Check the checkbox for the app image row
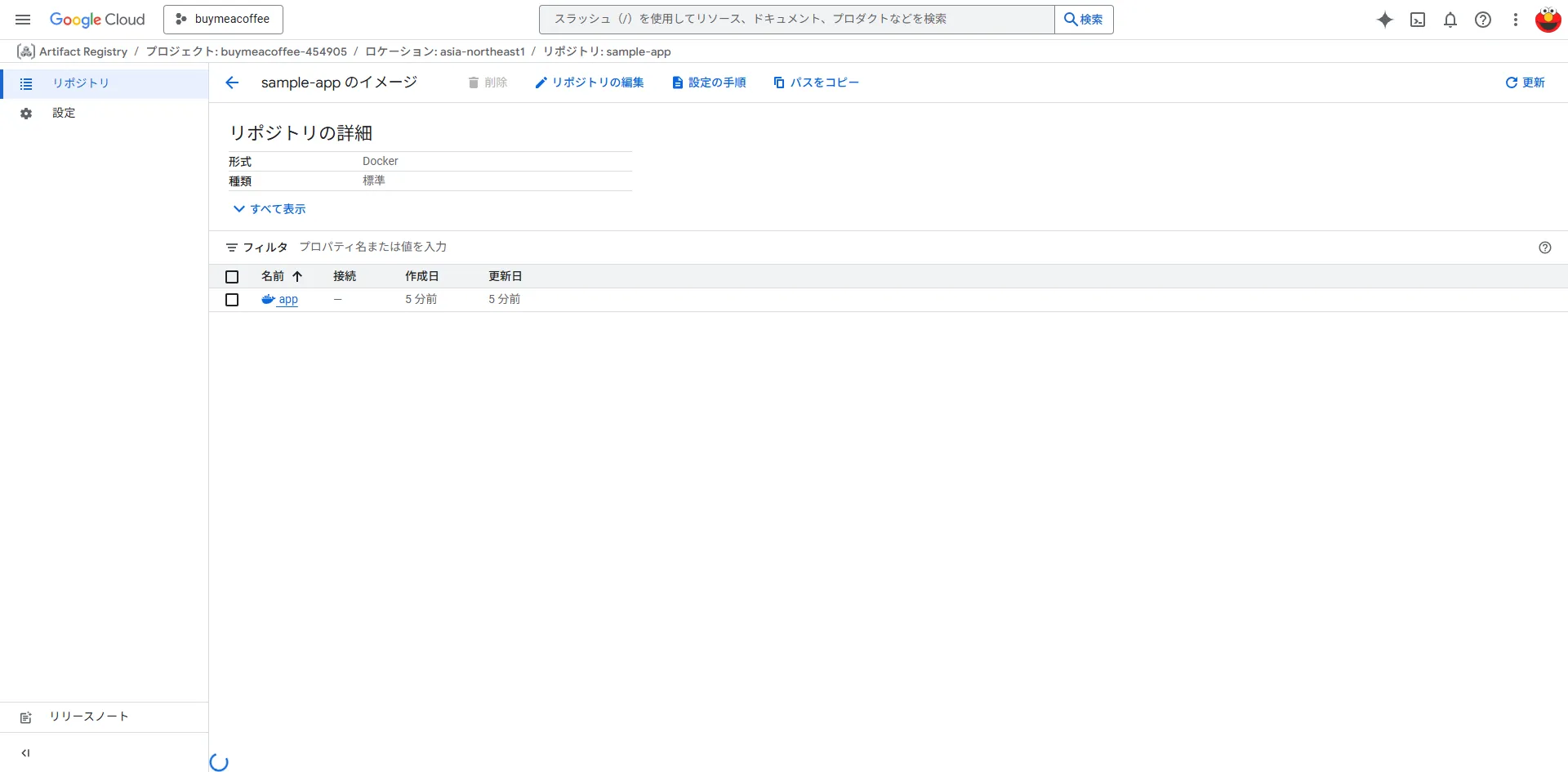The width and height of the screenshot is (1568, 772). (x=232, y=299)
